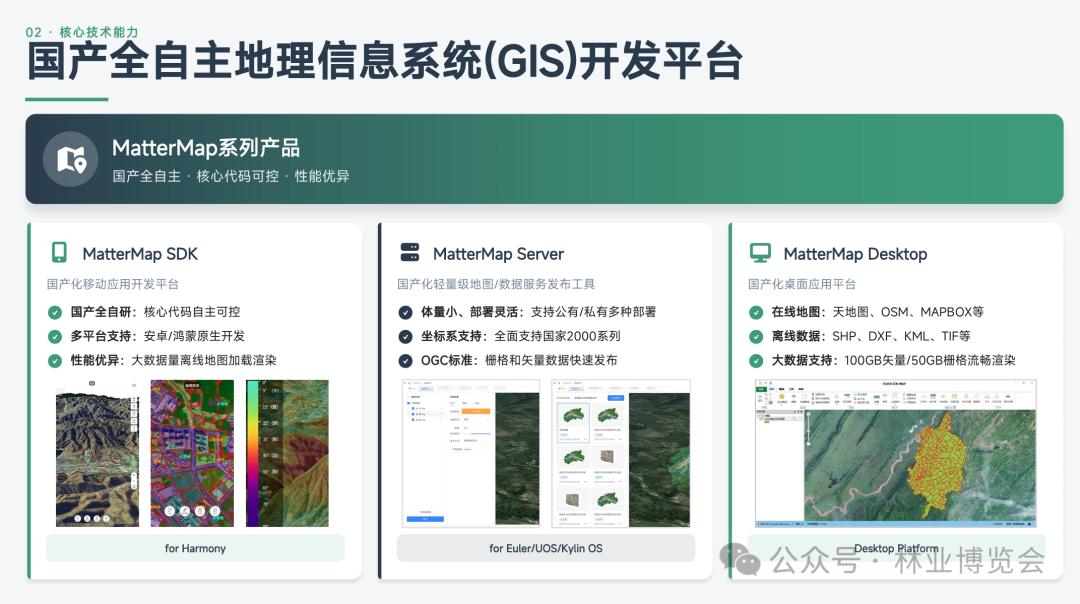Screen dimensions: 1080x604
Task: Open the purple and red city map screenshot
Action: 192,453
